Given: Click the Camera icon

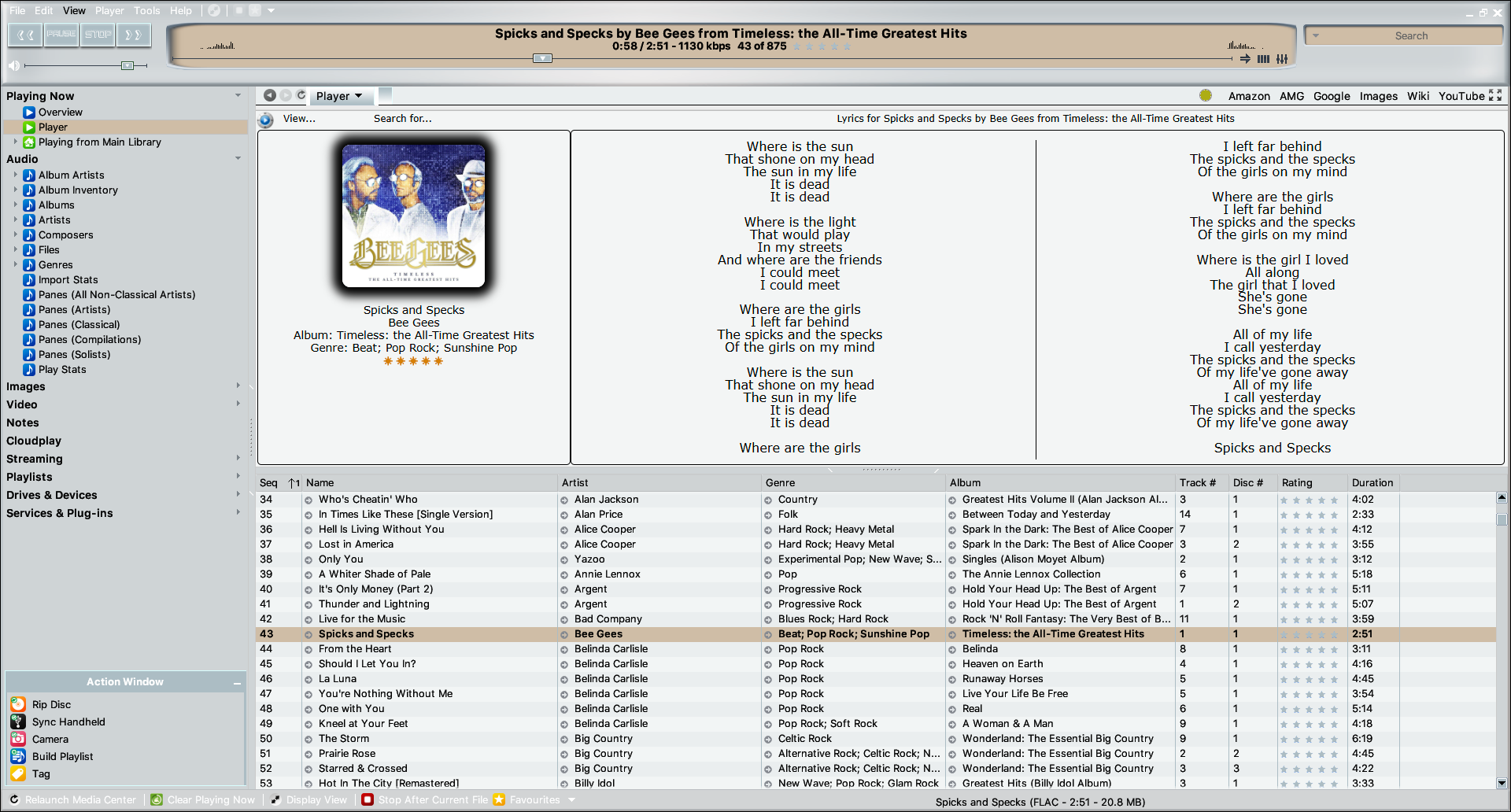Looking at the screenshot, I should click(18, 739).
